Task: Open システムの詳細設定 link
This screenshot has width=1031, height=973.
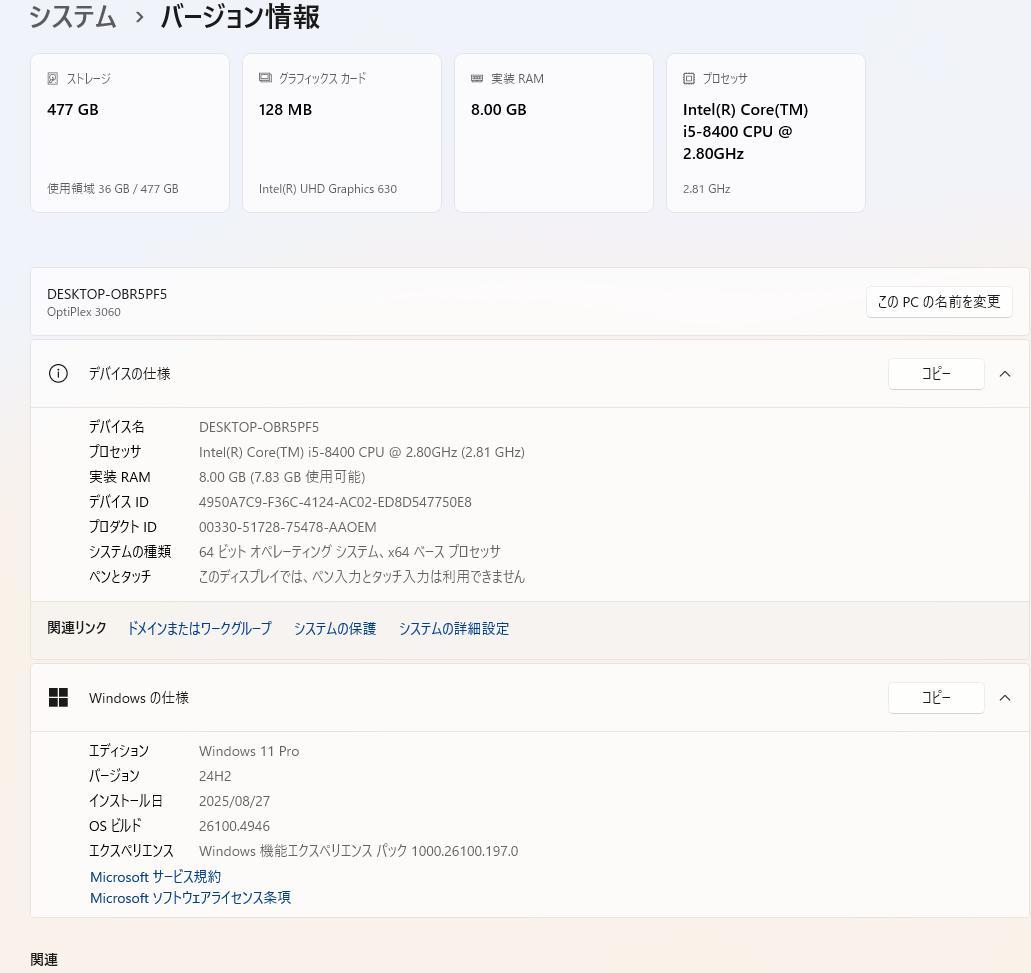Action: tap(453, 628)
